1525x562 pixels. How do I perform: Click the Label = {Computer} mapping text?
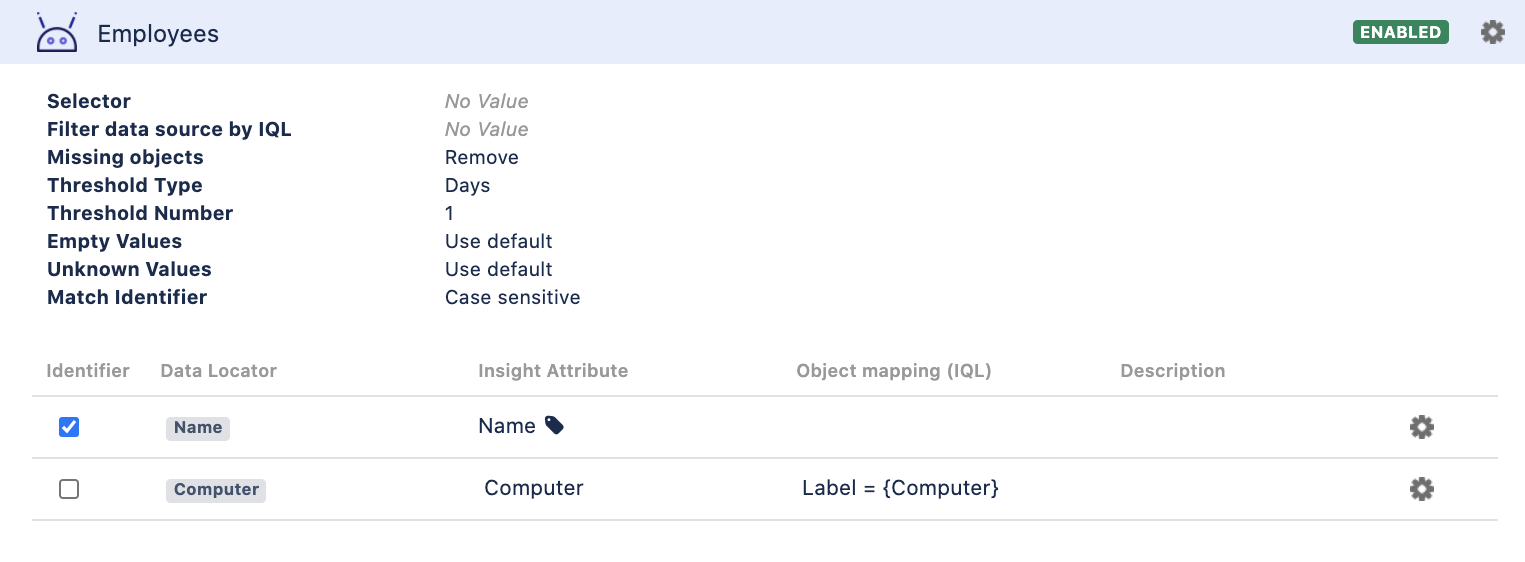(900, 488)
